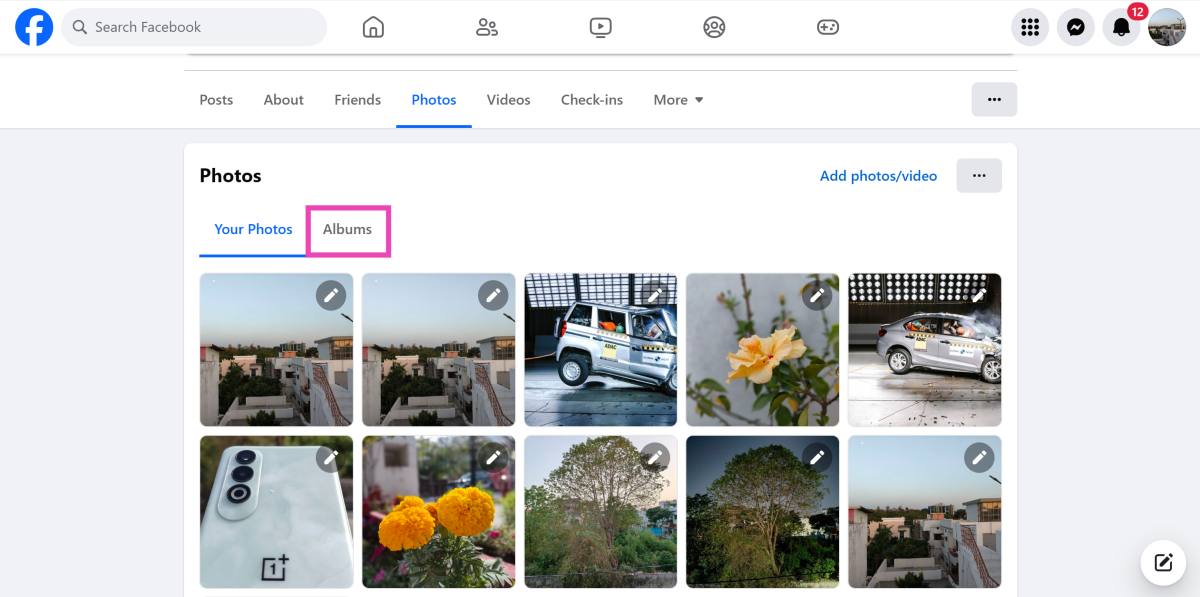Open the Check-ins profile tab
The height and width of the screenshot is (597, 1200).
pyautogui.click(x=591, y=100)
